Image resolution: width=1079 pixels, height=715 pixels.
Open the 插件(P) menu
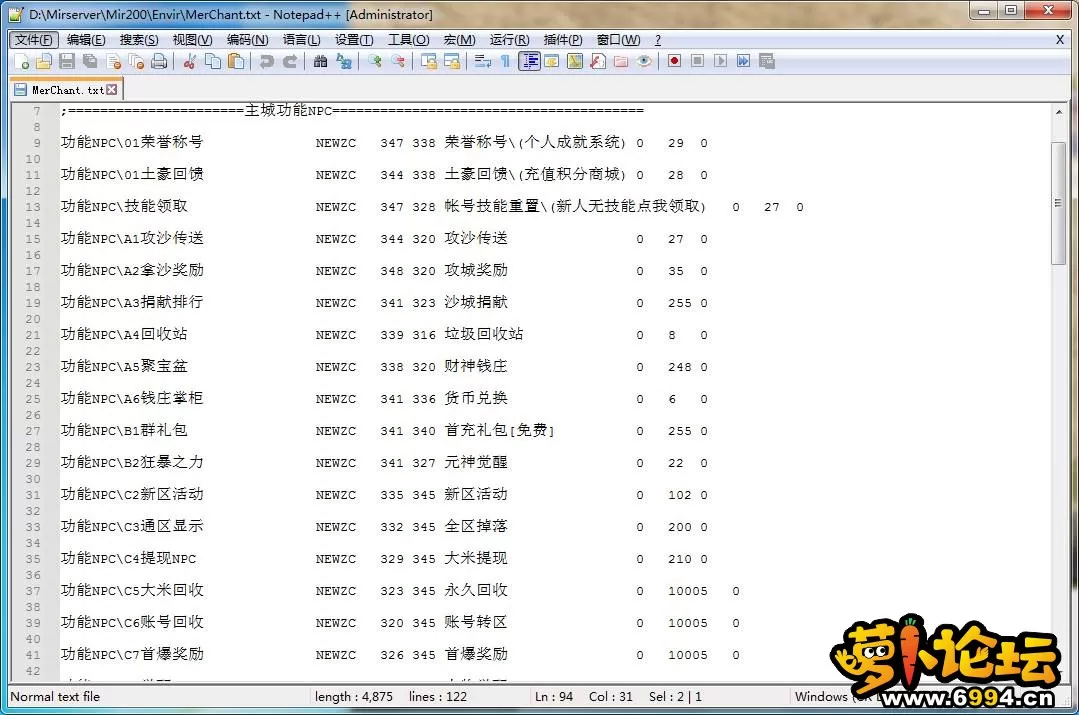pyautogui.click(x=562, y=40)
